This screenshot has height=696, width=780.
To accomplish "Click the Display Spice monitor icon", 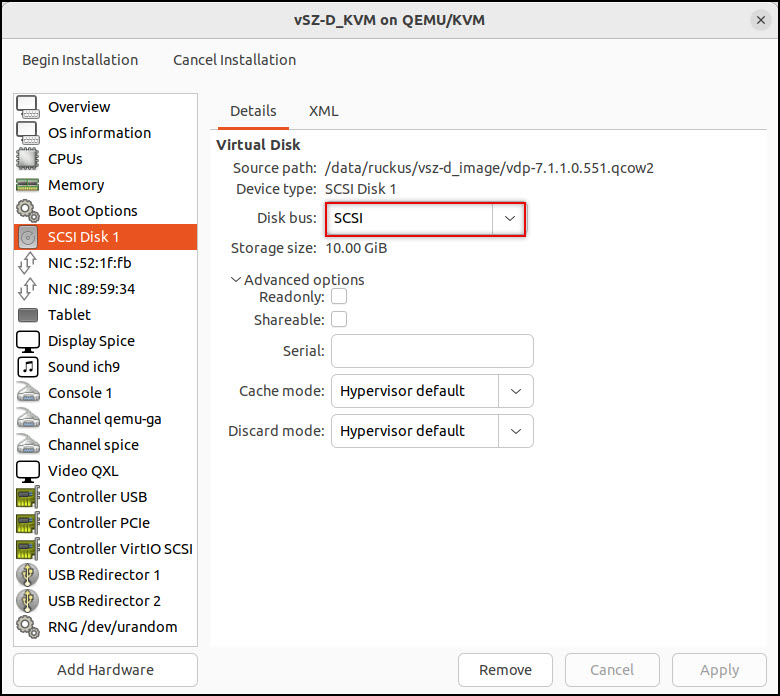I will [28, 341].
